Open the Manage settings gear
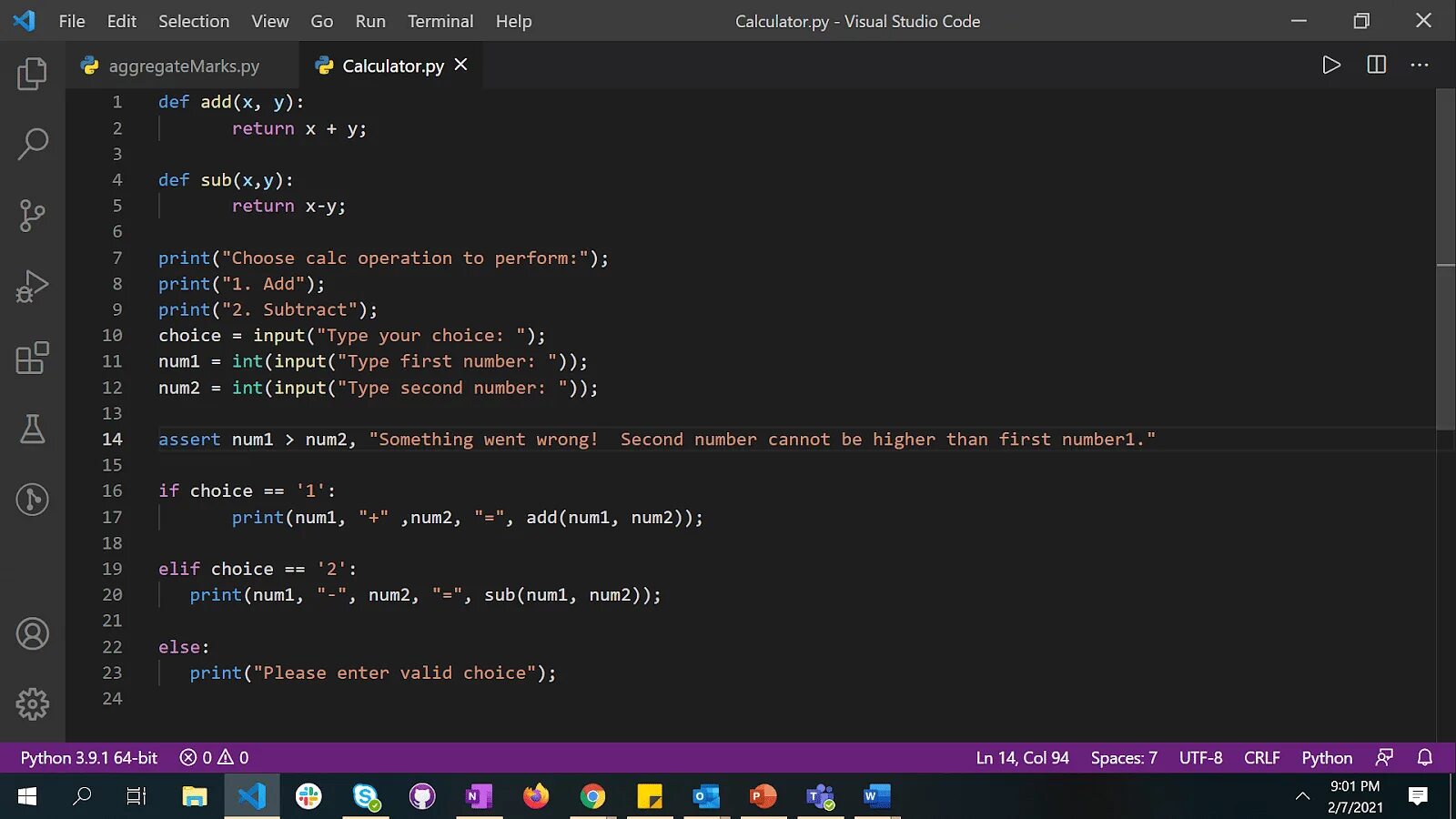Viewport: 1456px width, 819px height. point(33,703)
